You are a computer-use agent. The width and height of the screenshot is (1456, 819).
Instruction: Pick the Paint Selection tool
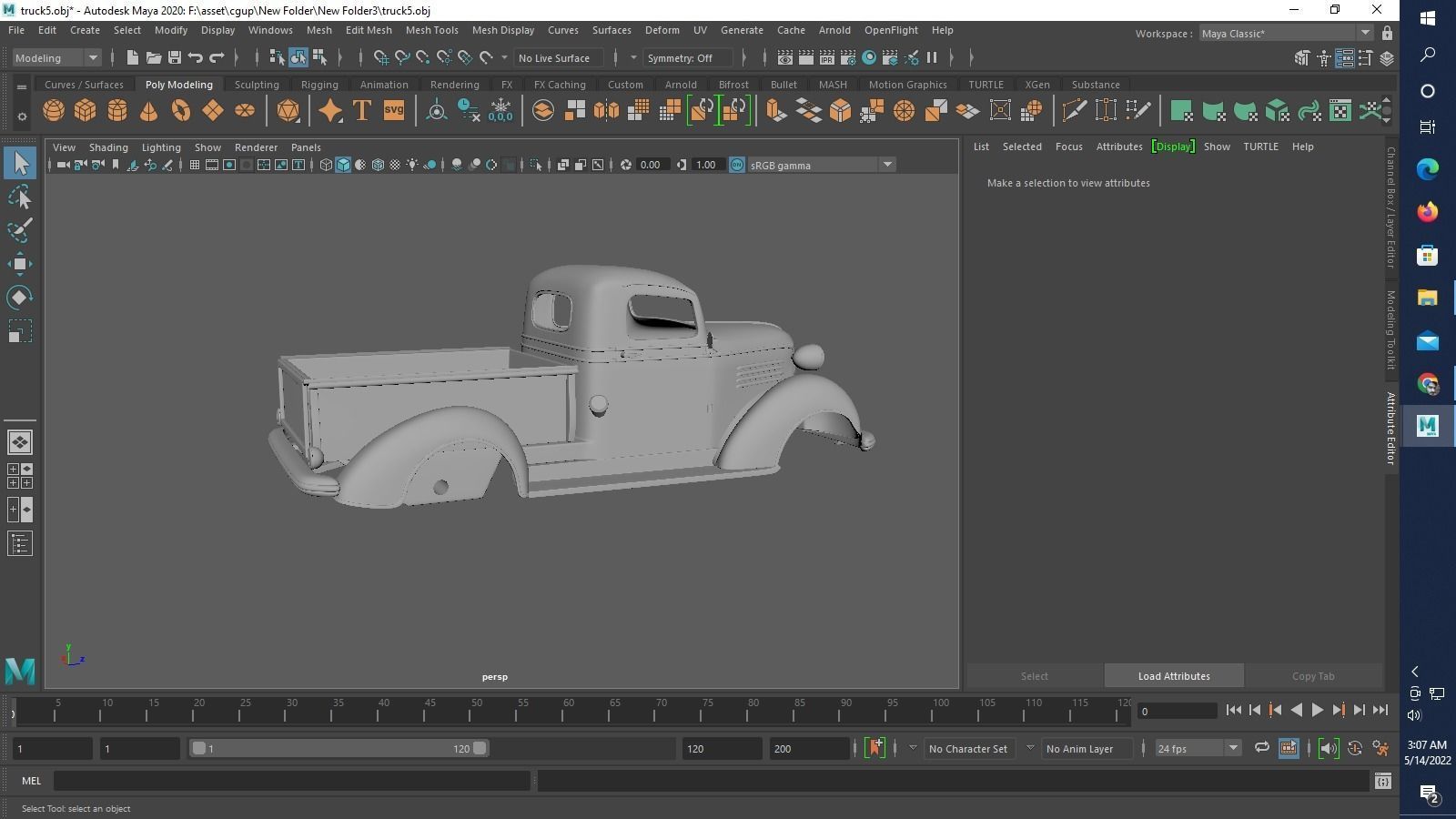(x=20, y=230)
